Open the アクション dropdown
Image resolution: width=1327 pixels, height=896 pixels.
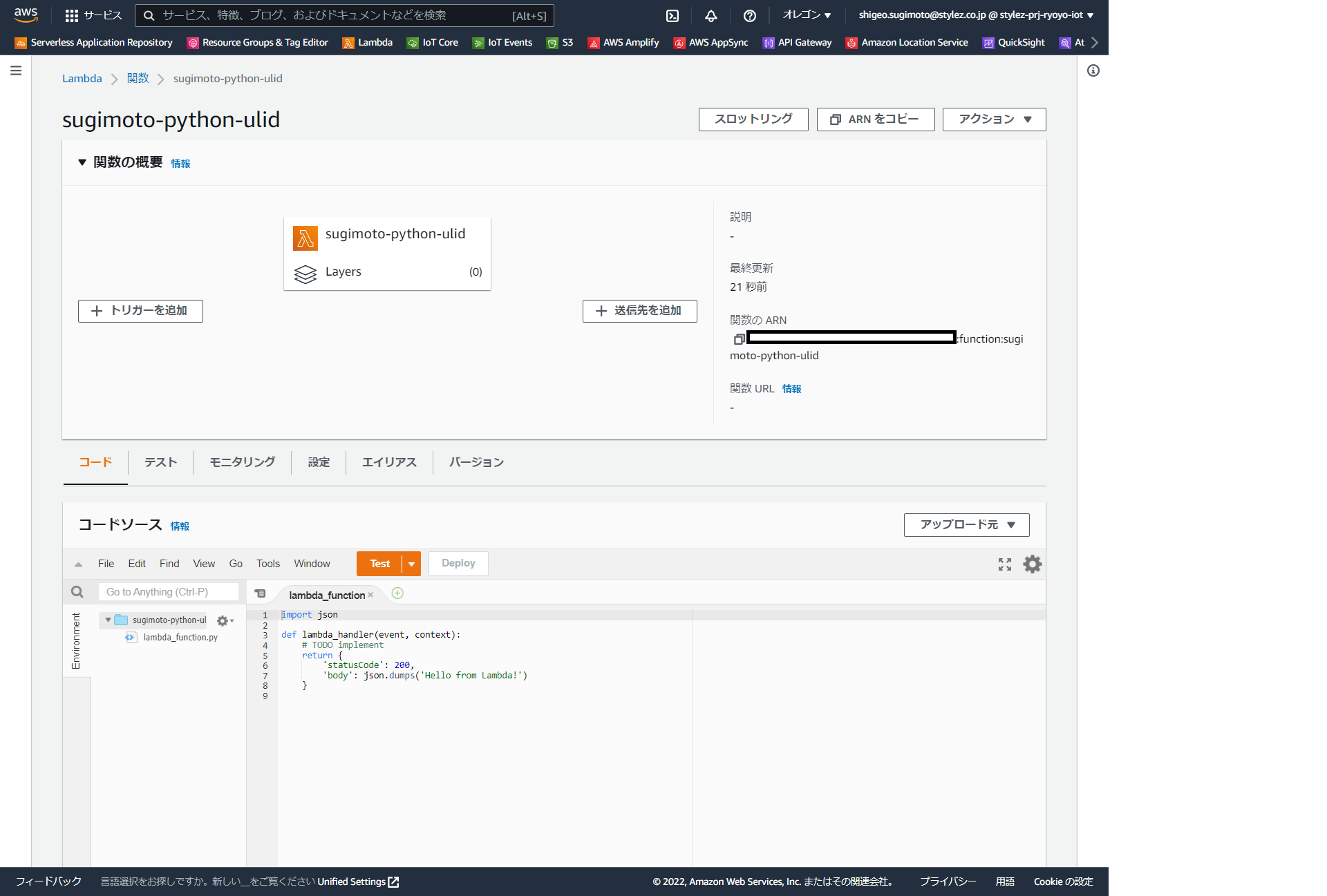pos(994,120)
